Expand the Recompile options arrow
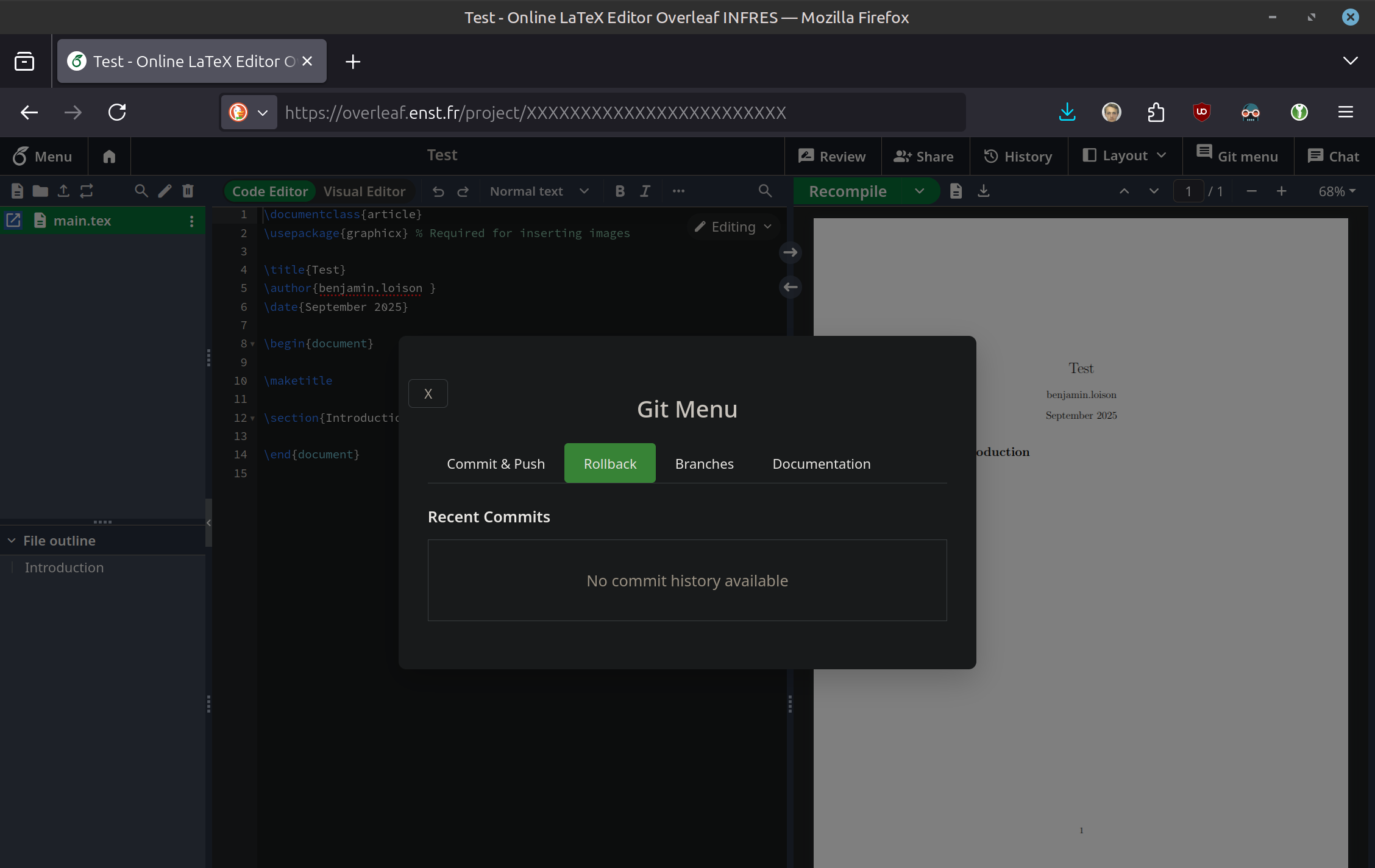The width and height of the screenshot is (1375, 868). pyautogui.click(x=919, y=191)
